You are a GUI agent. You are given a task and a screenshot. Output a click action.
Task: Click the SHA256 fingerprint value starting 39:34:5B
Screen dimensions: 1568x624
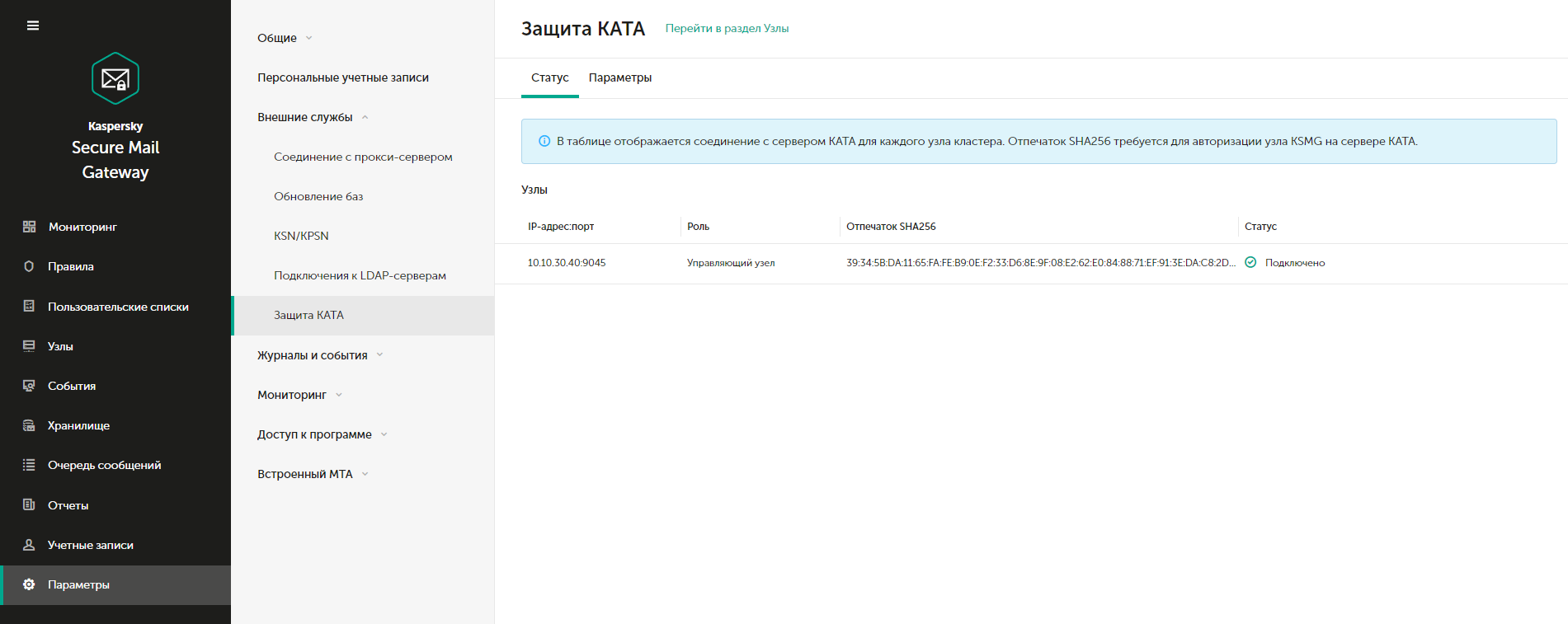1041,263
